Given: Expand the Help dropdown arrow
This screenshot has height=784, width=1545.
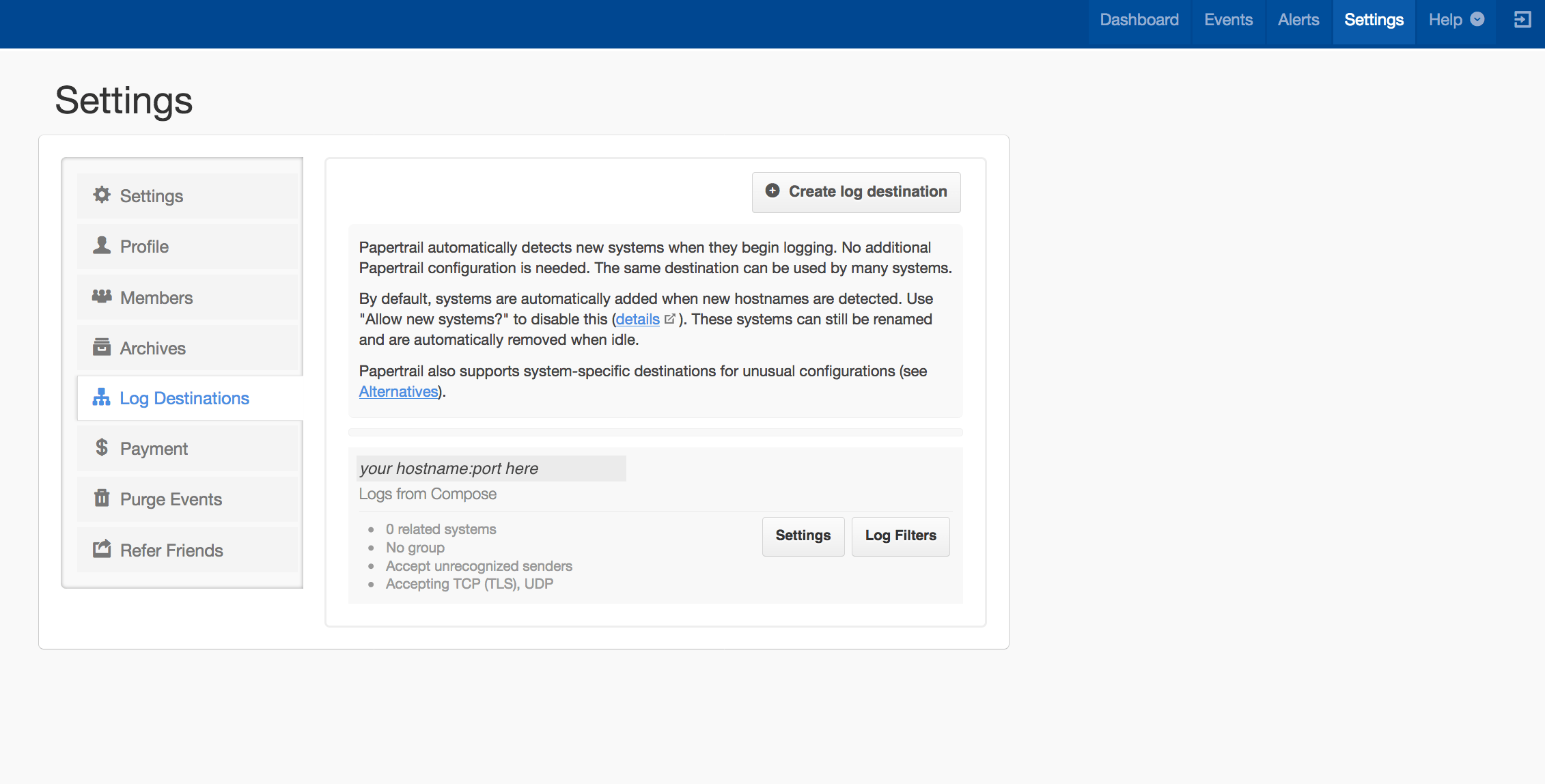Looking at the screenshot, I should [x=1477, y=20].
